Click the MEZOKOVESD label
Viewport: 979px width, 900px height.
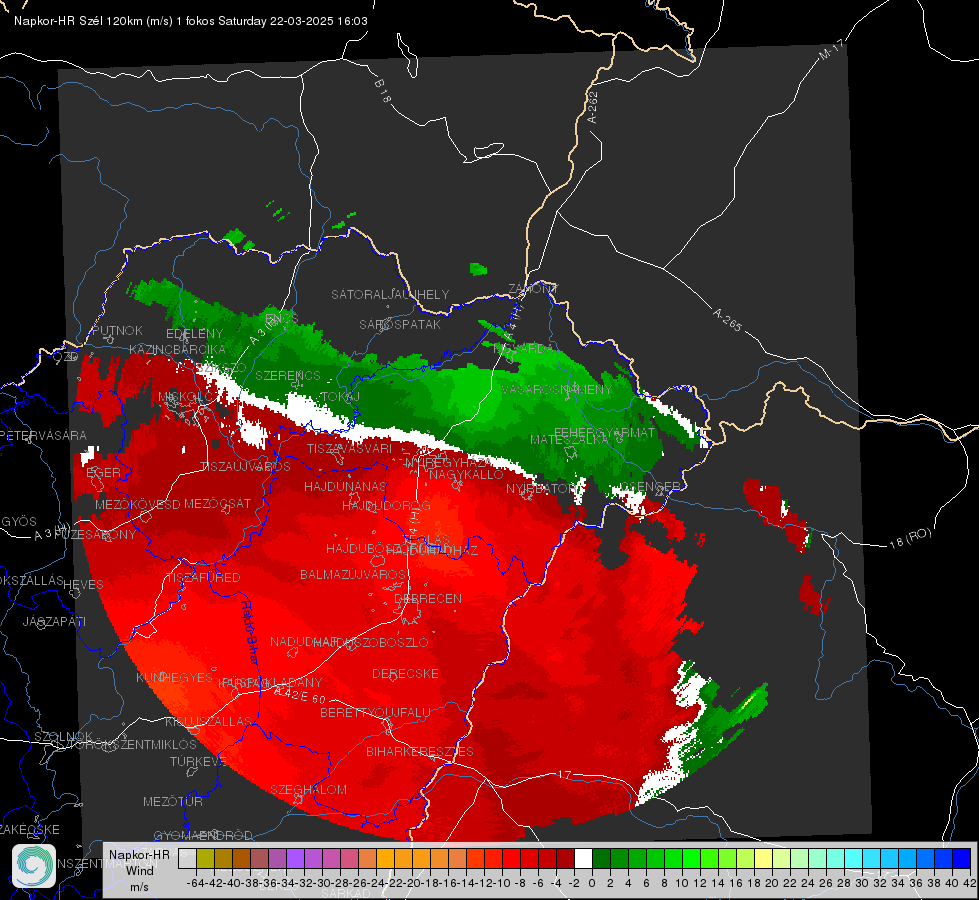(x=137, y=504)
